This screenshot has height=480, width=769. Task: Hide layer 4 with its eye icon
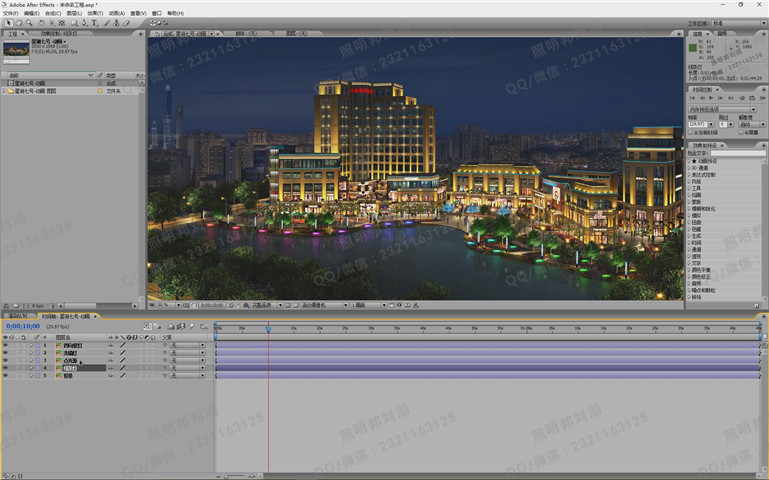click(5, 368)
